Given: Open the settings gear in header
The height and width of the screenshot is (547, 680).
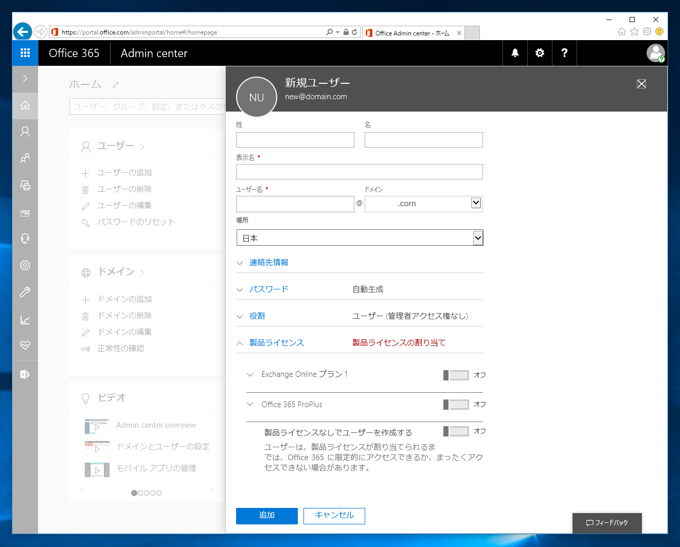Looking at the screenshot, I should coord(539,53).
